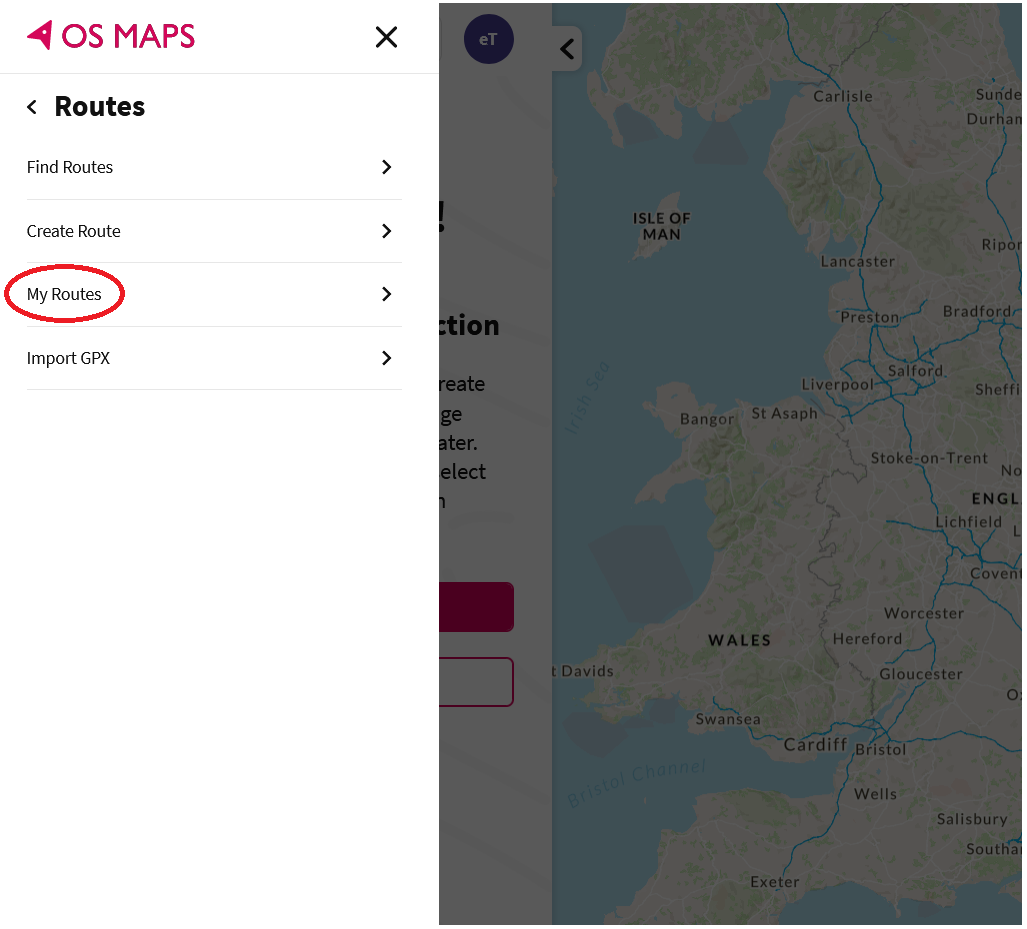The image size is (1027, 929).
Task: Open the circled My Routes option
Action: click(64, 294)
